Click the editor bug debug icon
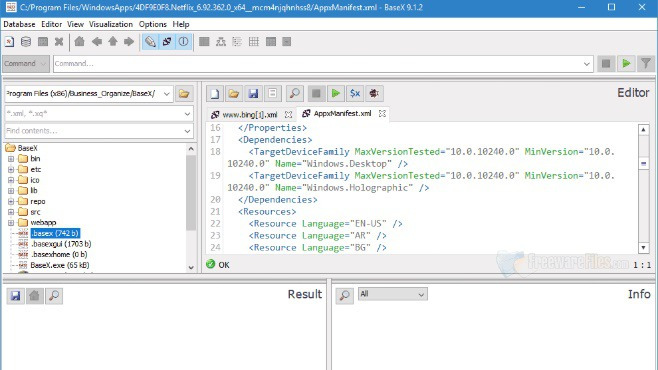This screenshot has height=370, width=658. [374, 94]
